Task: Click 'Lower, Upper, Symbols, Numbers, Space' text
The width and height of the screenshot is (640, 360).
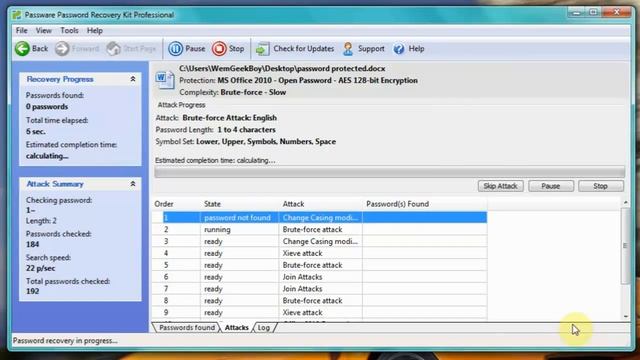Action: click(x=266, y=142)
